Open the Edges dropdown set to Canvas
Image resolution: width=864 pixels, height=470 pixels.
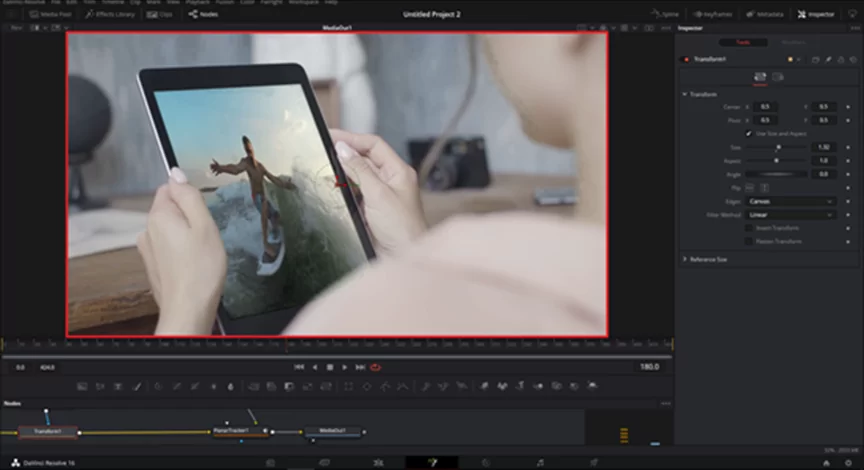click(x=791, y=202)
